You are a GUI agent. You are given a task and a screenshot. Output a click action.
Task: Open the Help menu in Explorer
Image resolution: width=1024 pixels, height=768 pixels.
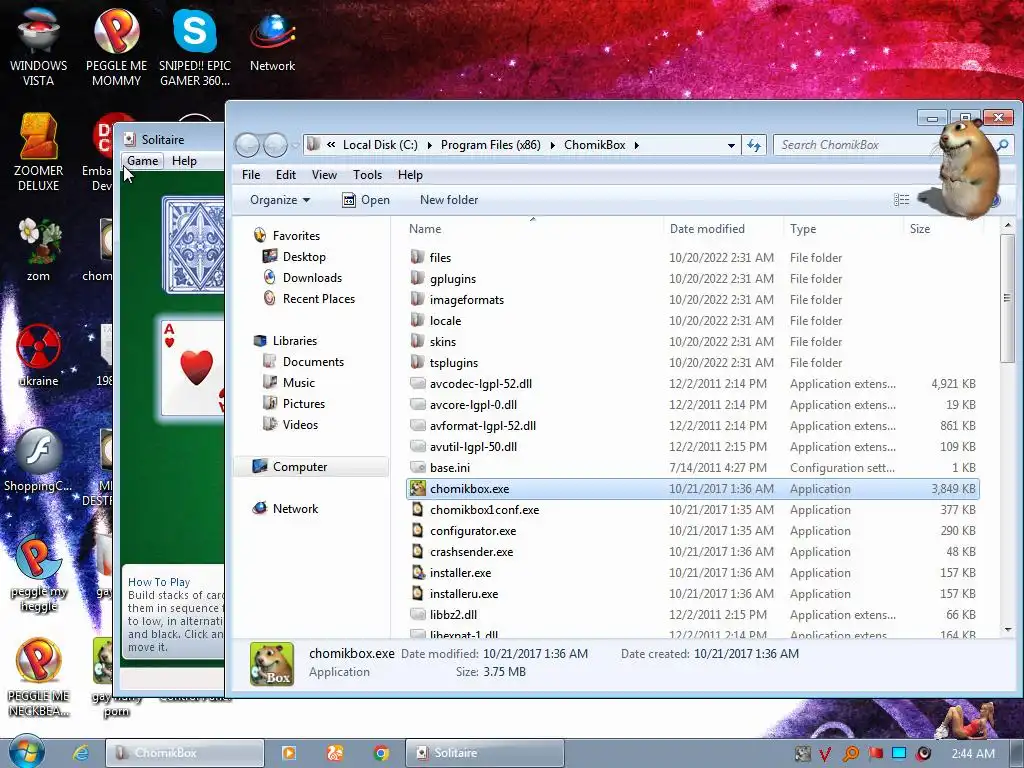click(410, 175)
